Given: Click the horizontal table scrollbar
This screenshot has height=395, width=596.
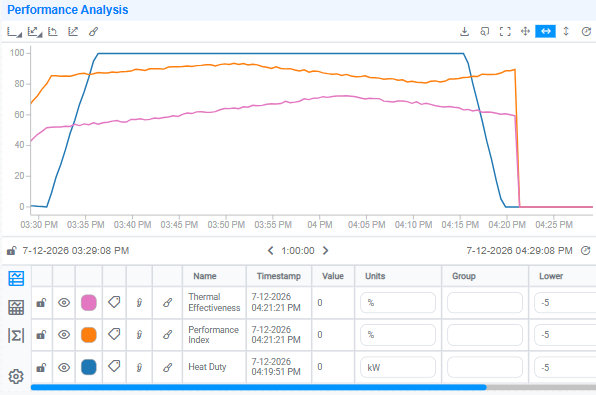Looking at the screenshot, I should click(x=258, y=387).
